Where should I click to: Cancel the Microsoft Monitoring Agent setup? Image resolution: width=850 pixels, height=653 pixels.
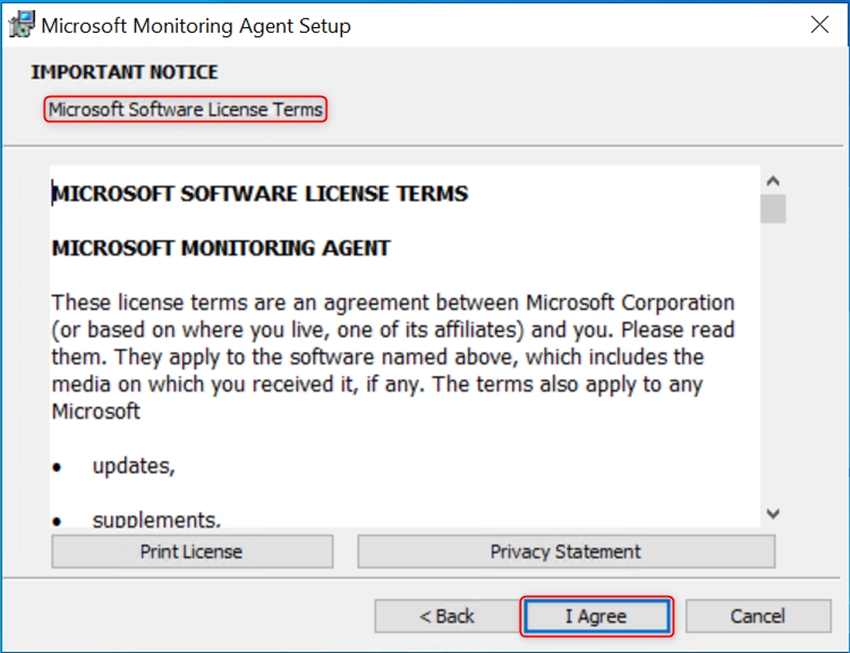[758, 616]
